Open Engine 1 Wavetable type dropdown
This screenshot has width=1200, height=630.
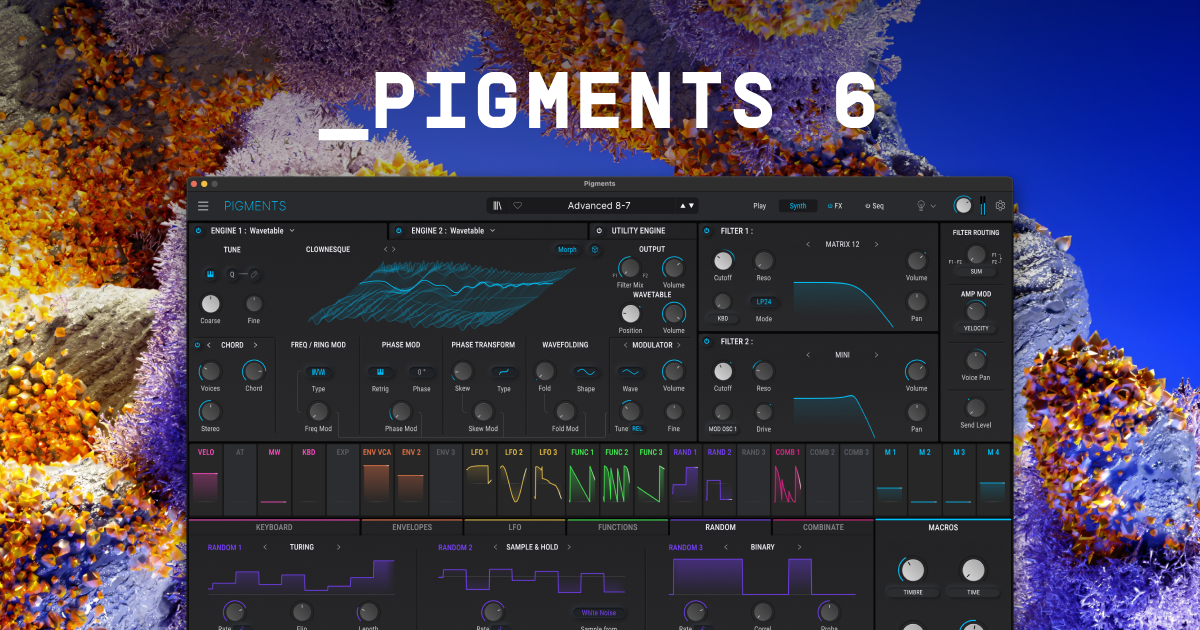(251, 230)
